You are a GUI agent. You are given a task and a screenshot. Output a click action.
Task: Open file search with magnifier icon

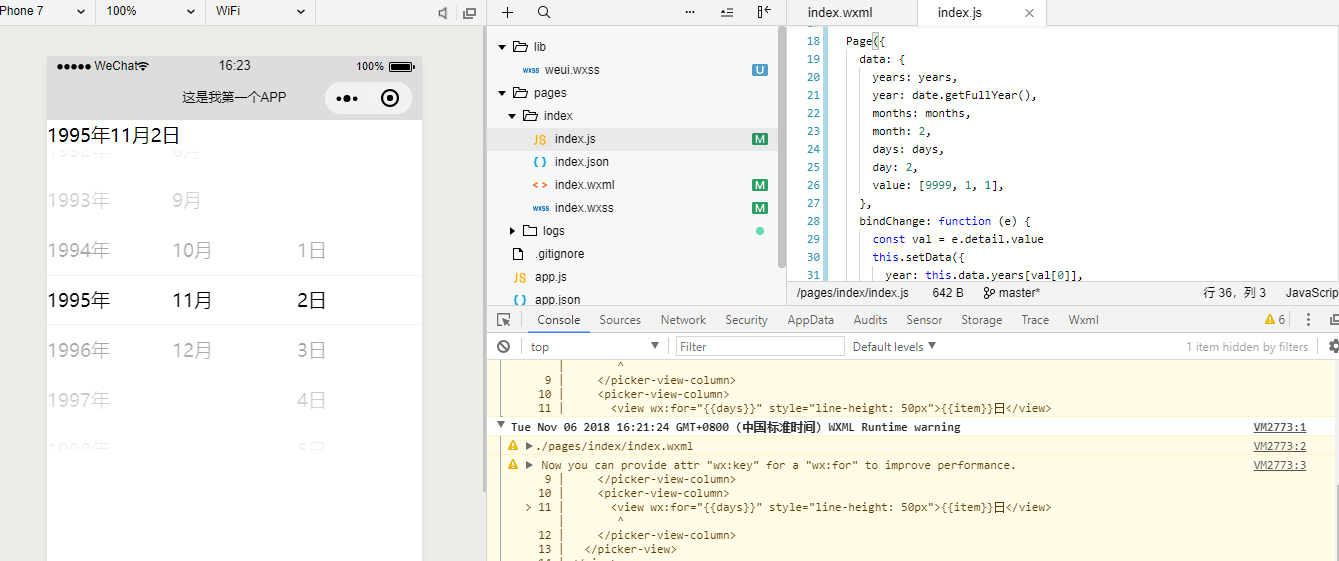click(544, 12)
